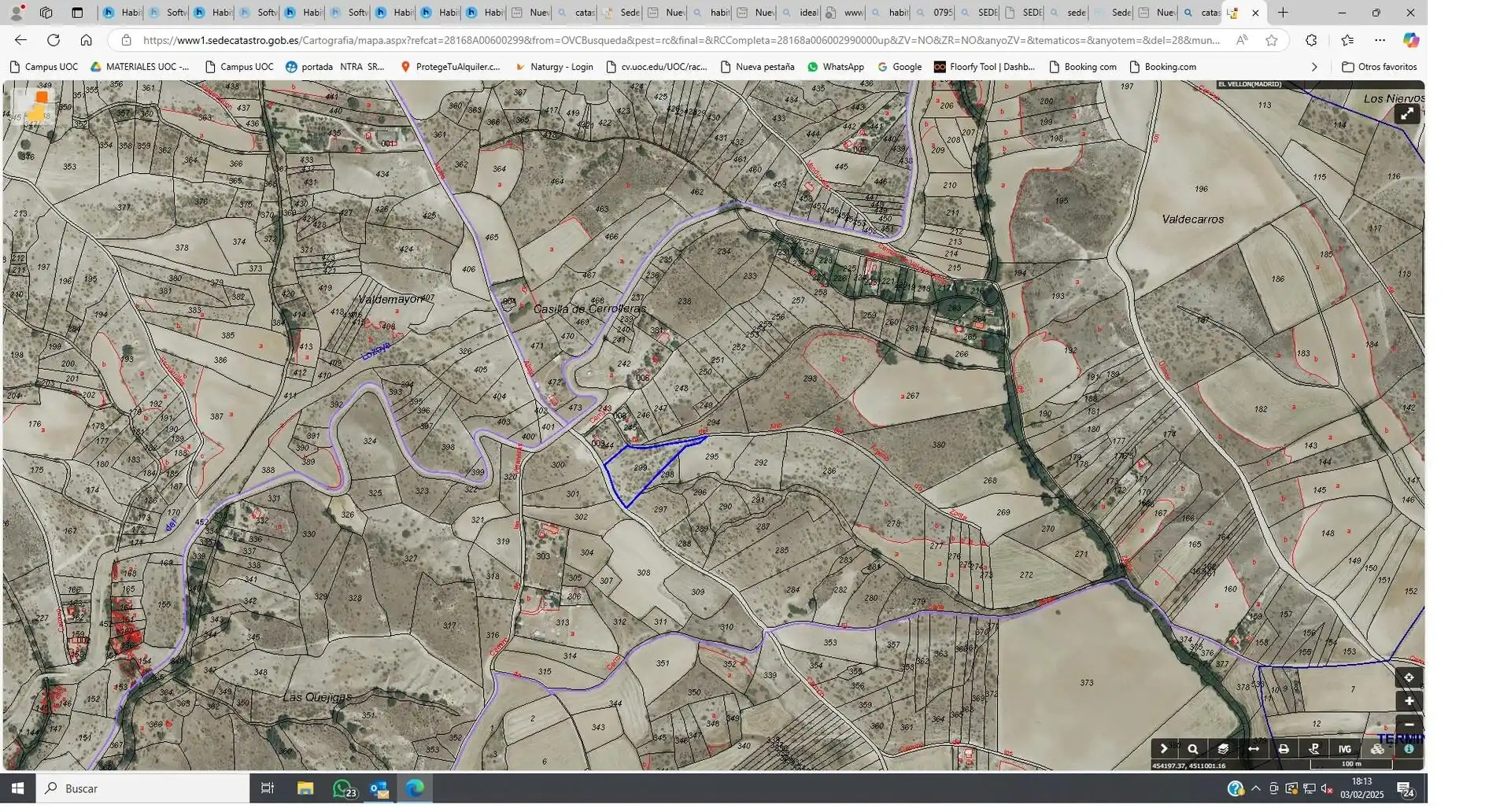Open the notification center

[x=1406, y=788]
